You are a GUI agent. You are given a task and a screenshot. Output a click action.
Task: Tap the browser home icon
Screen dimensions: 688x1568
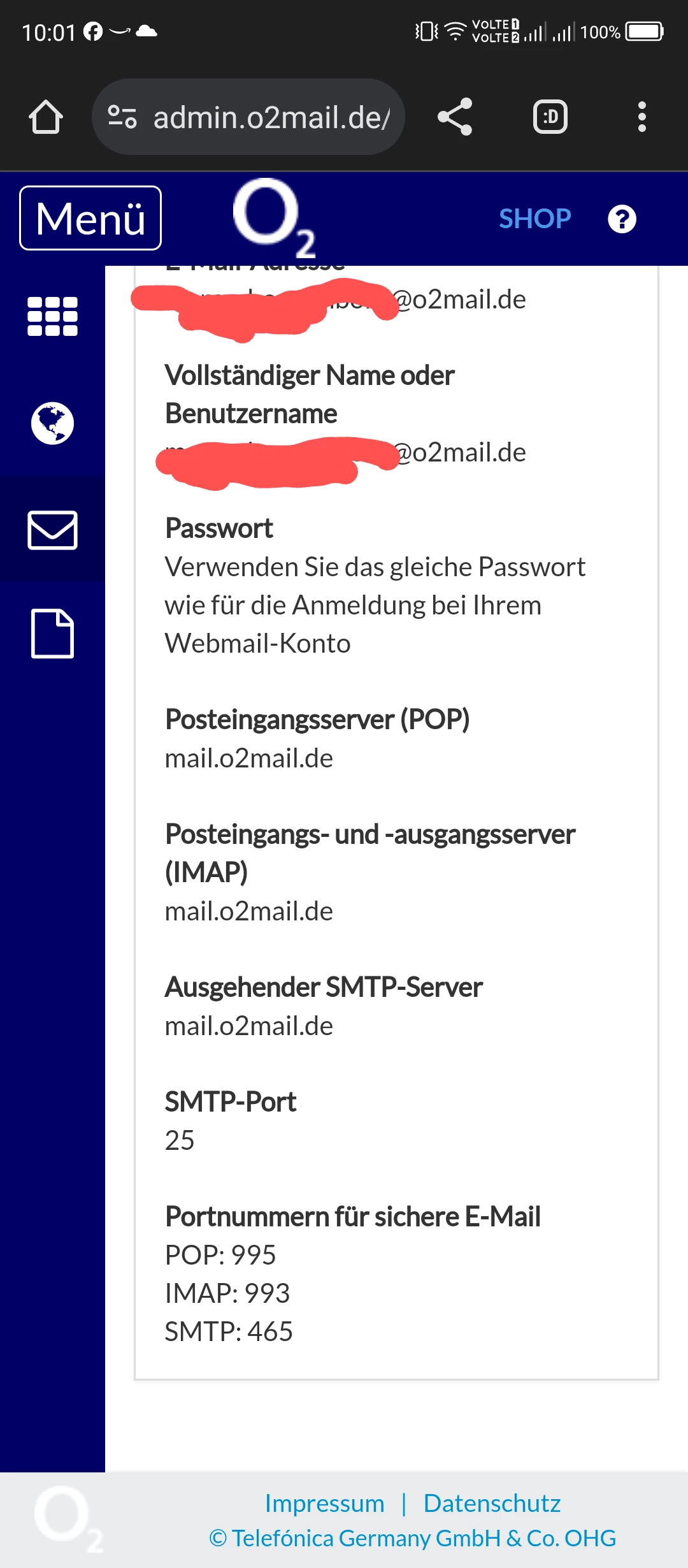click(46, 117)
